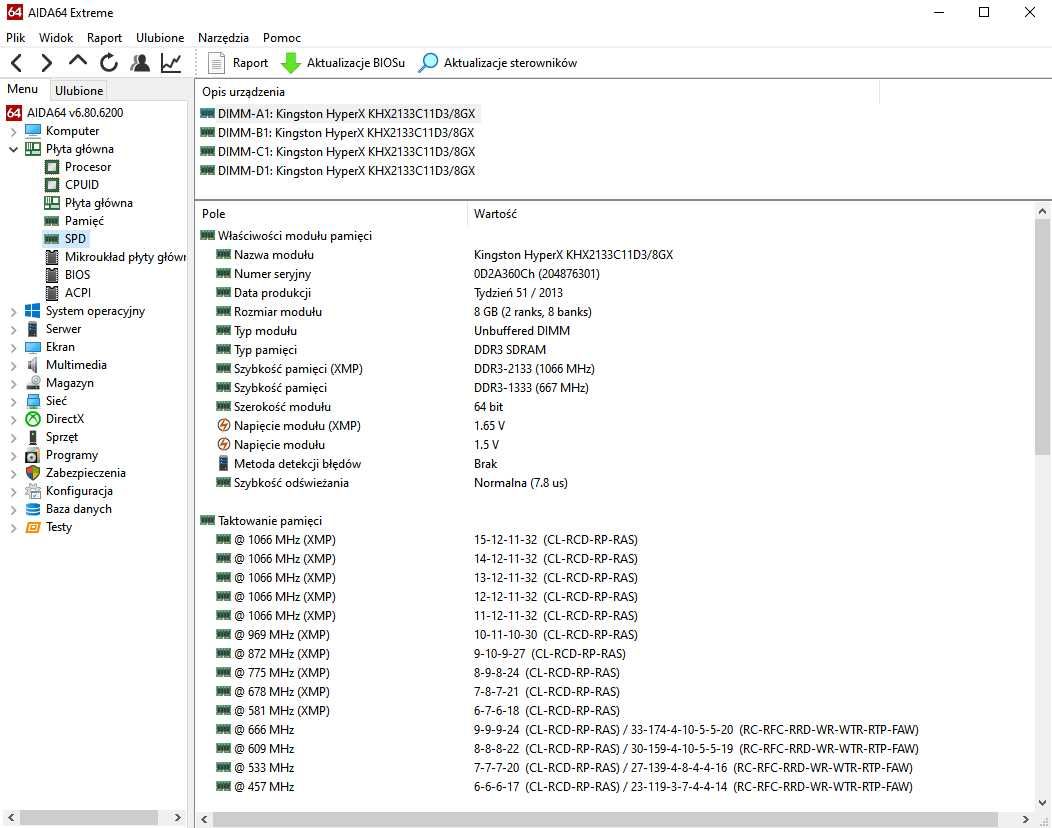Go back with the left arrow toolbar icon
Screen dimensions: 1052x828
point(17,63)
